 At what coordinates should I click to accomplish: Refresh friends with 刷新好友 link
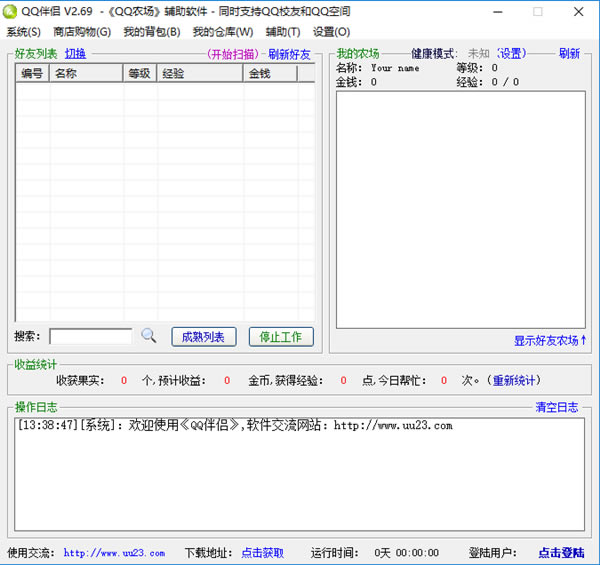[290, 54]
